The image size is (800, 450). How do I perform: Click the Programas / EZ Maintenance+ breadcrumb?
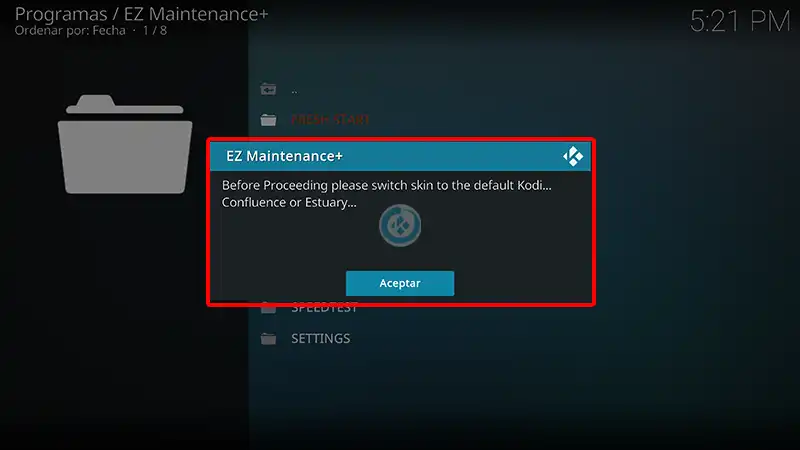141,14
